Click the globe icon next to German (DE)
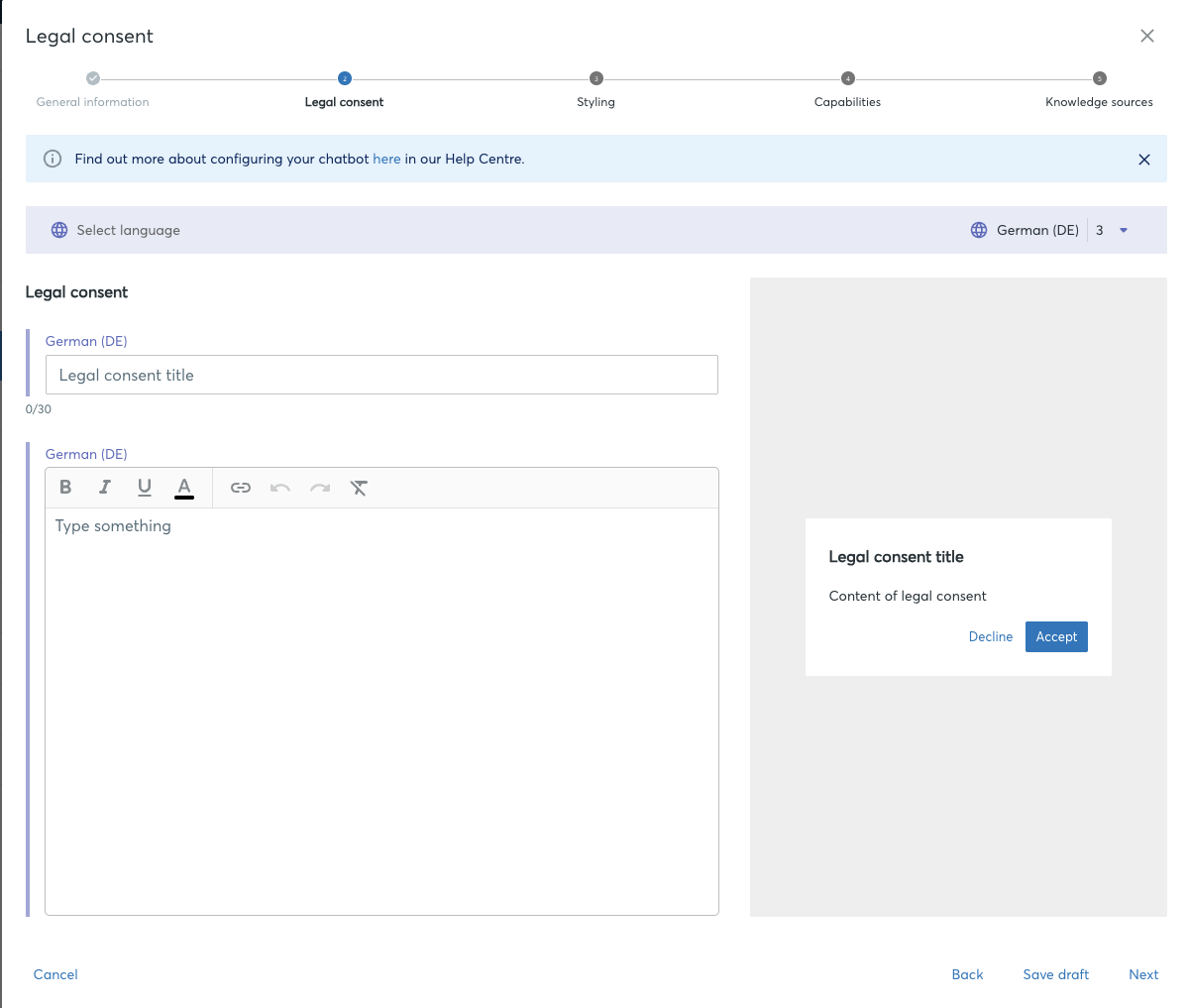Screen dimensions: 1189x1008 [979, 230]
